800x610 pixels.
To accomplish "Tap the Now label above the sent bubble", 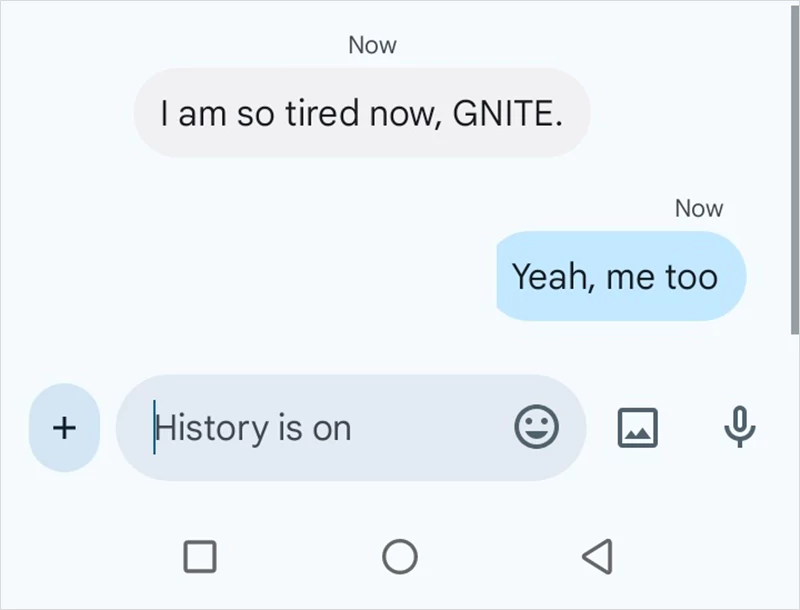I will pyautogui.click(x=698, y=208).
